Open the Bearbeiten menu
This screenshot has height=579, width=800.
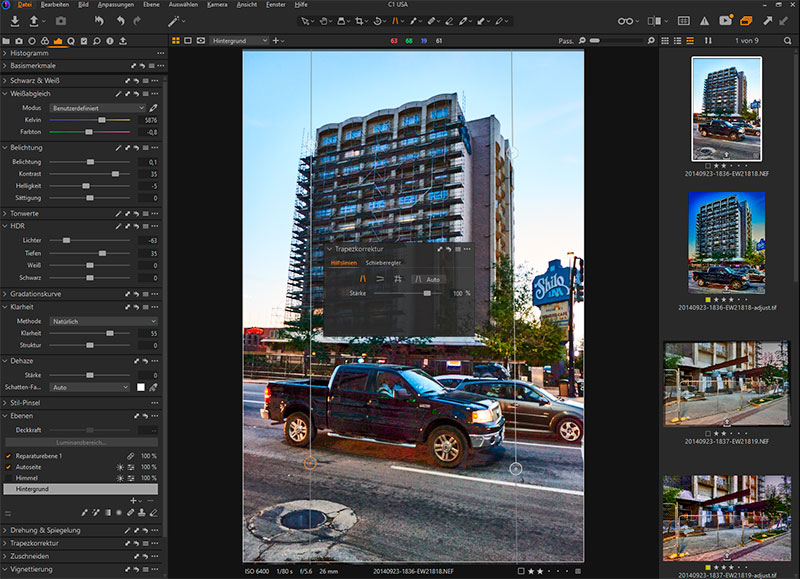(x=55, y=5)
